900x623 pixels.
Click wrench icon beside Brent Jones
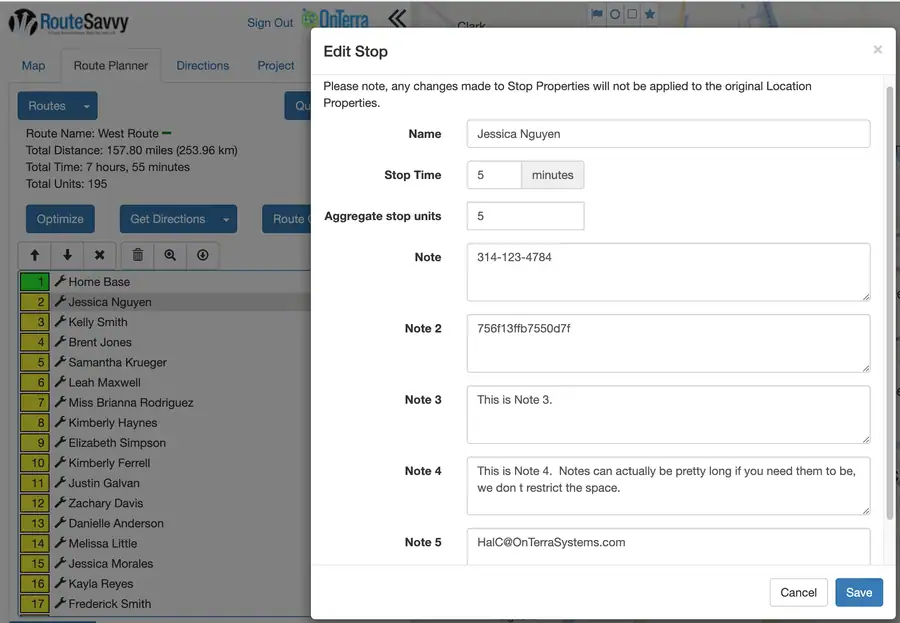tap(60, 342)
